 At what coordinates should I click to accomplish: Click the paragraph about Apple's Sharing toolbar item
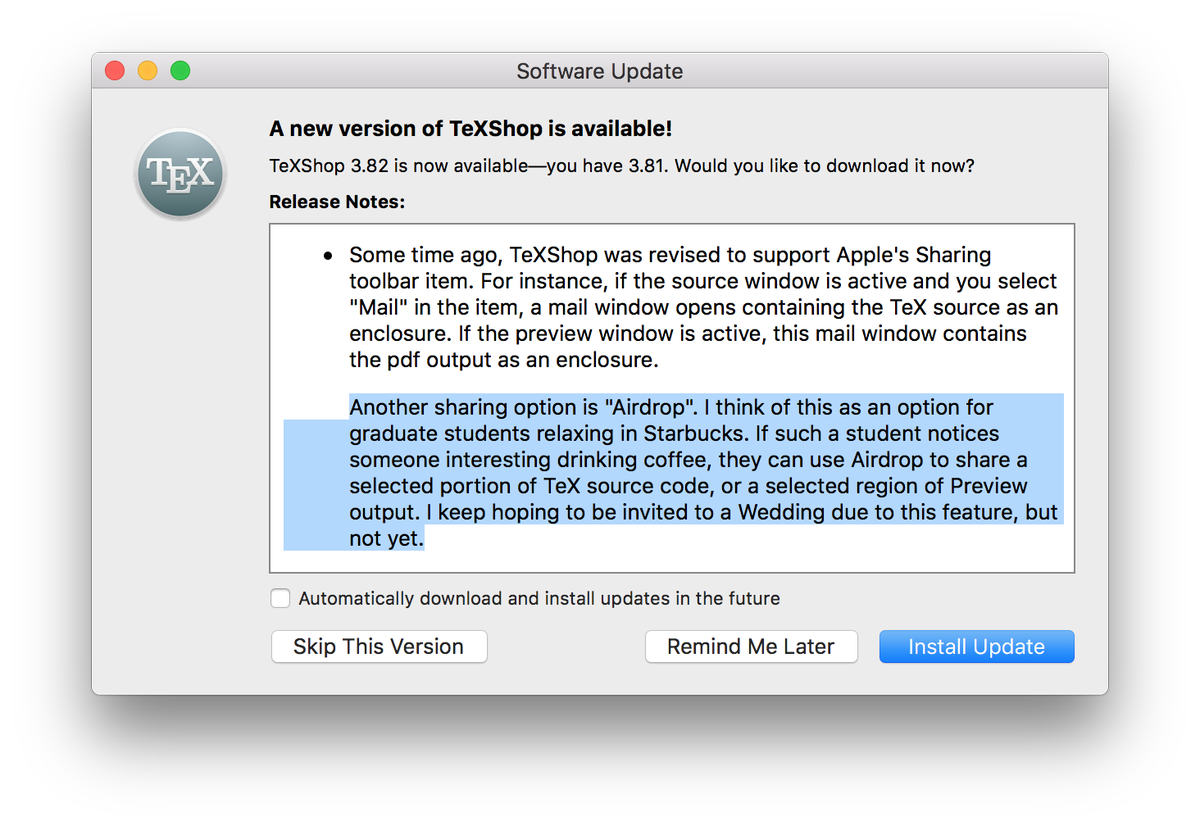[x=703, y=307]
